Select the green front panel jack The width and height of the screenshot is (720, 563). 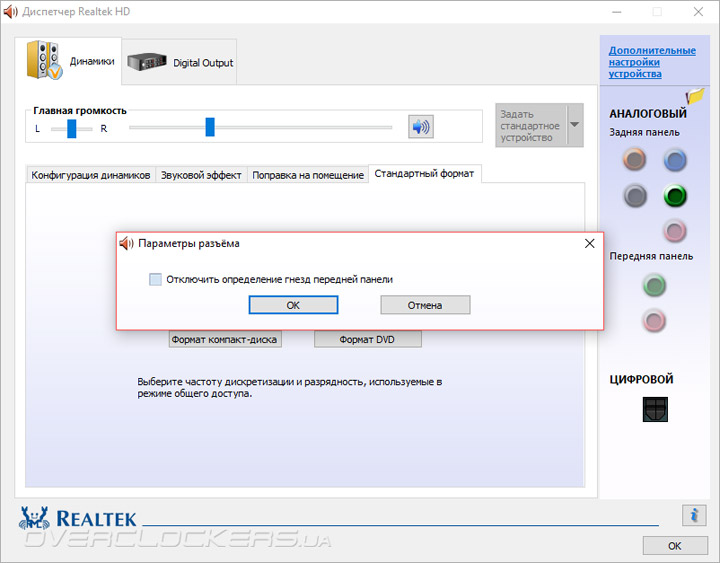(x=654, y=285)
